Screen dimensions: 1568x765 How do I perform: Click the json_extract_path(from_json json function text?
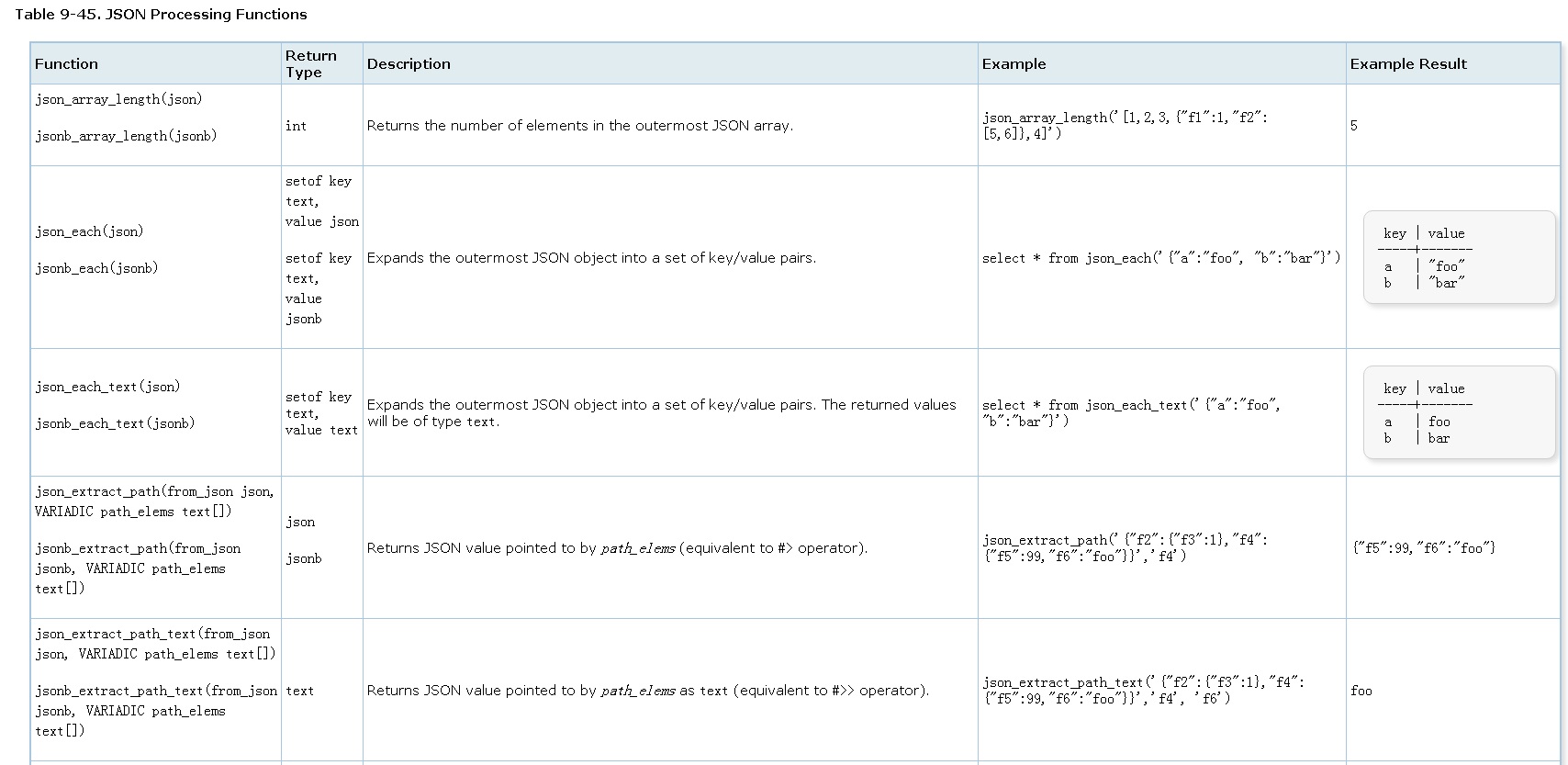tap(154, 491)
